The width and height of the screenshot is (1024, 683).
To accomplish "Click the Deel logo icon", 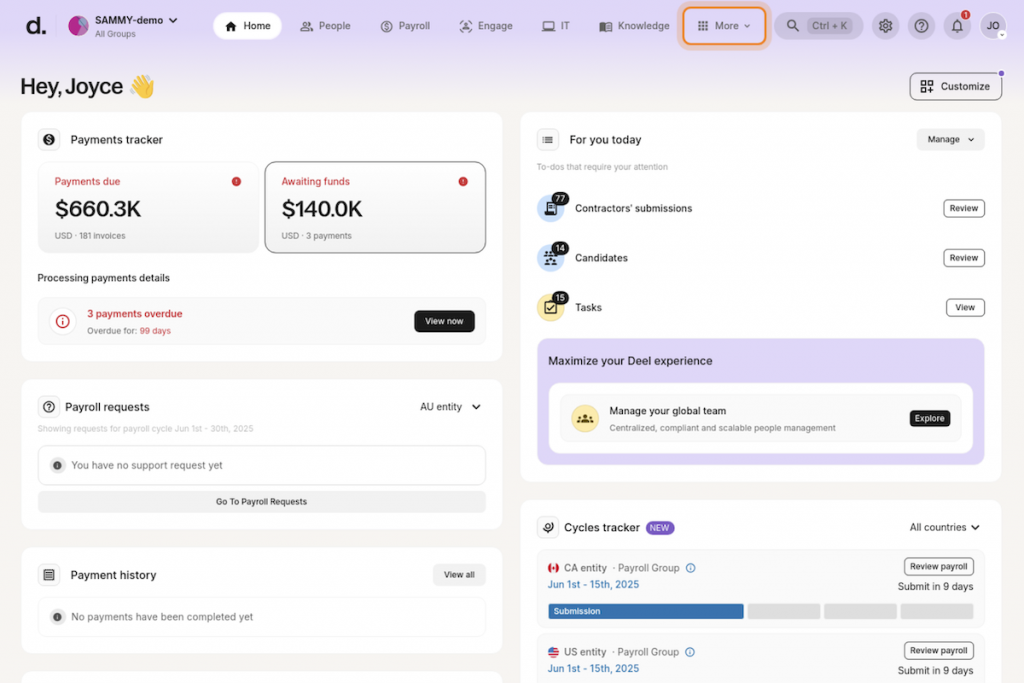I will pyautogui.click(x=35, y=25).
